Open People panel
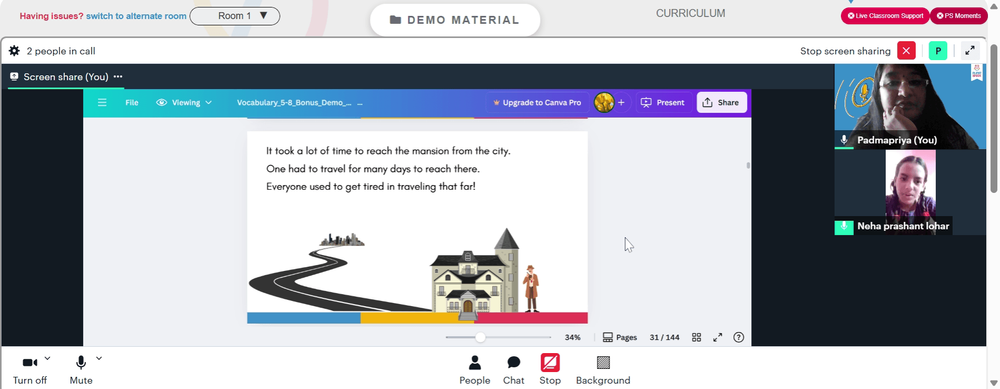 coord(474,370)
